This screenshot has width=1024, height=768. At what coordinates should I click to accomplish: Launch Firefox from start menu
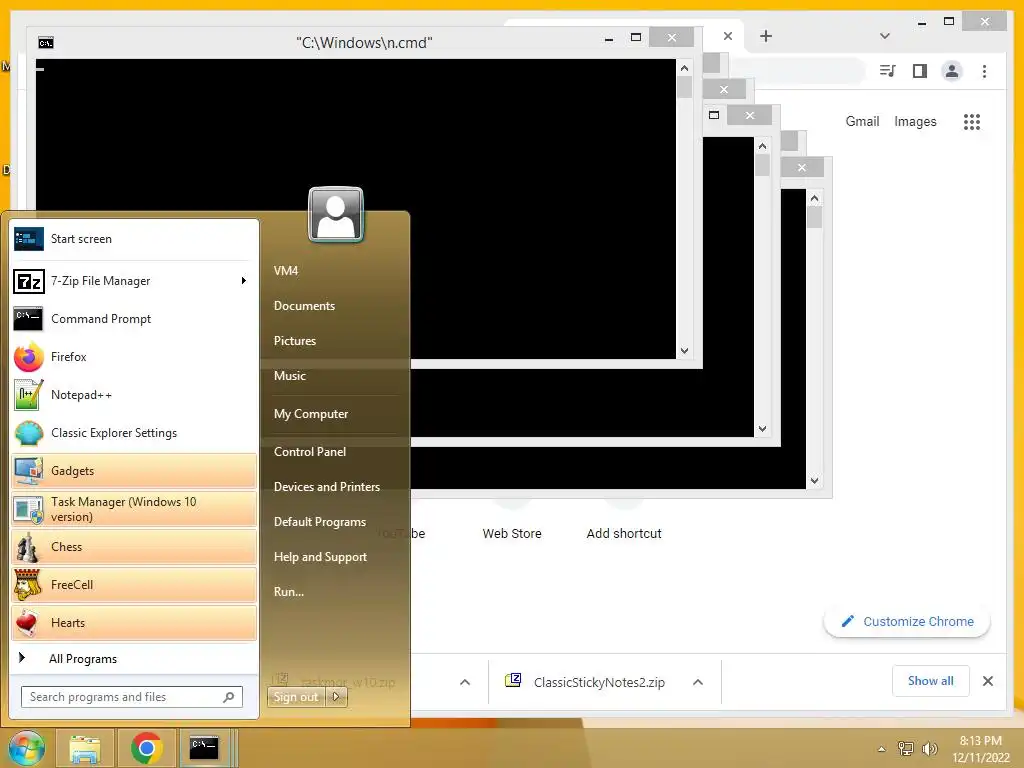coord(134,357)
